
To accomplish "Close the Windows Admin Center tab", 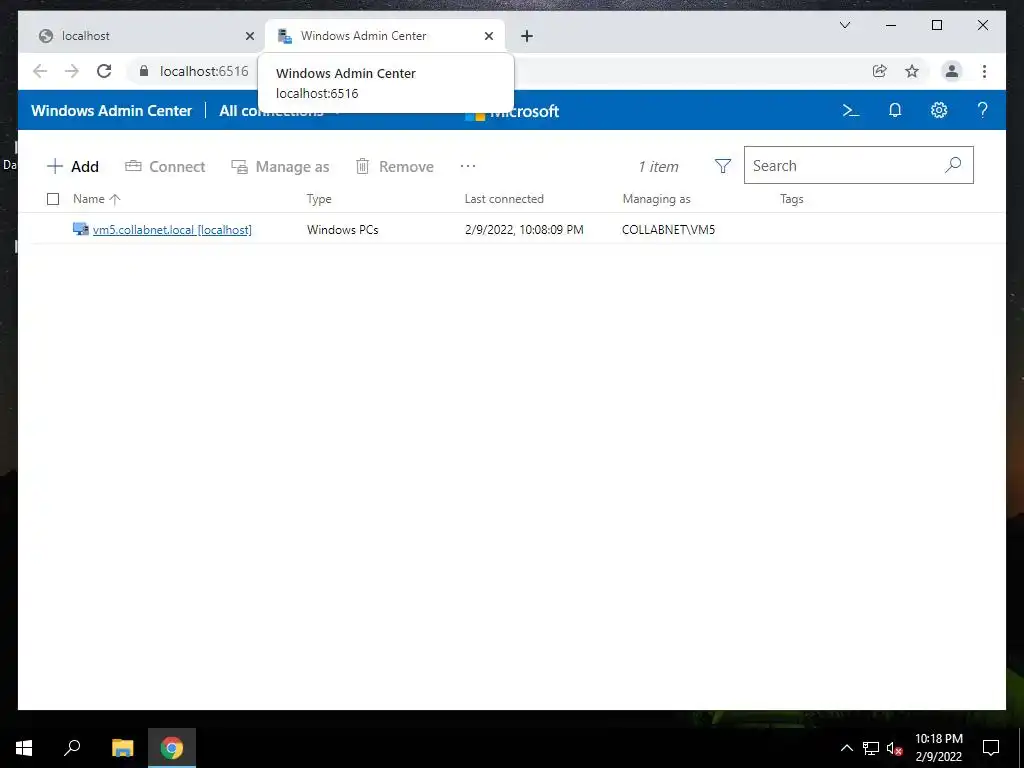I will point(488,36).
